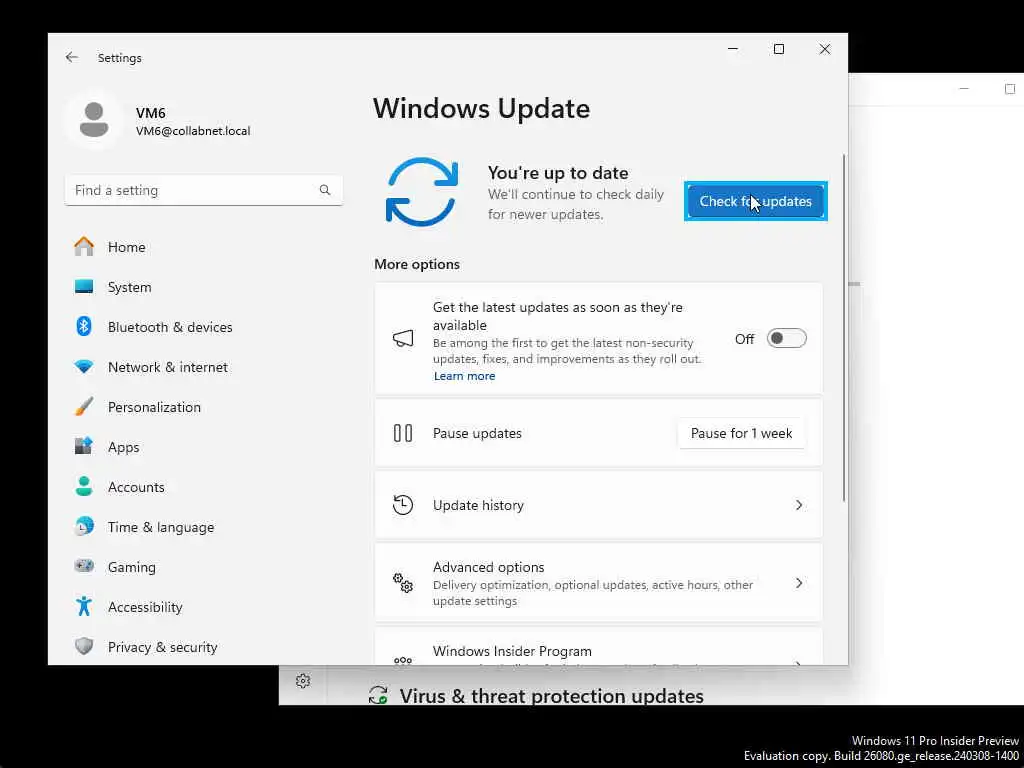The width and height of the screenshot is (1024, 768).
Task: Click the pause bars icon
Action: [x=403, y=433]
